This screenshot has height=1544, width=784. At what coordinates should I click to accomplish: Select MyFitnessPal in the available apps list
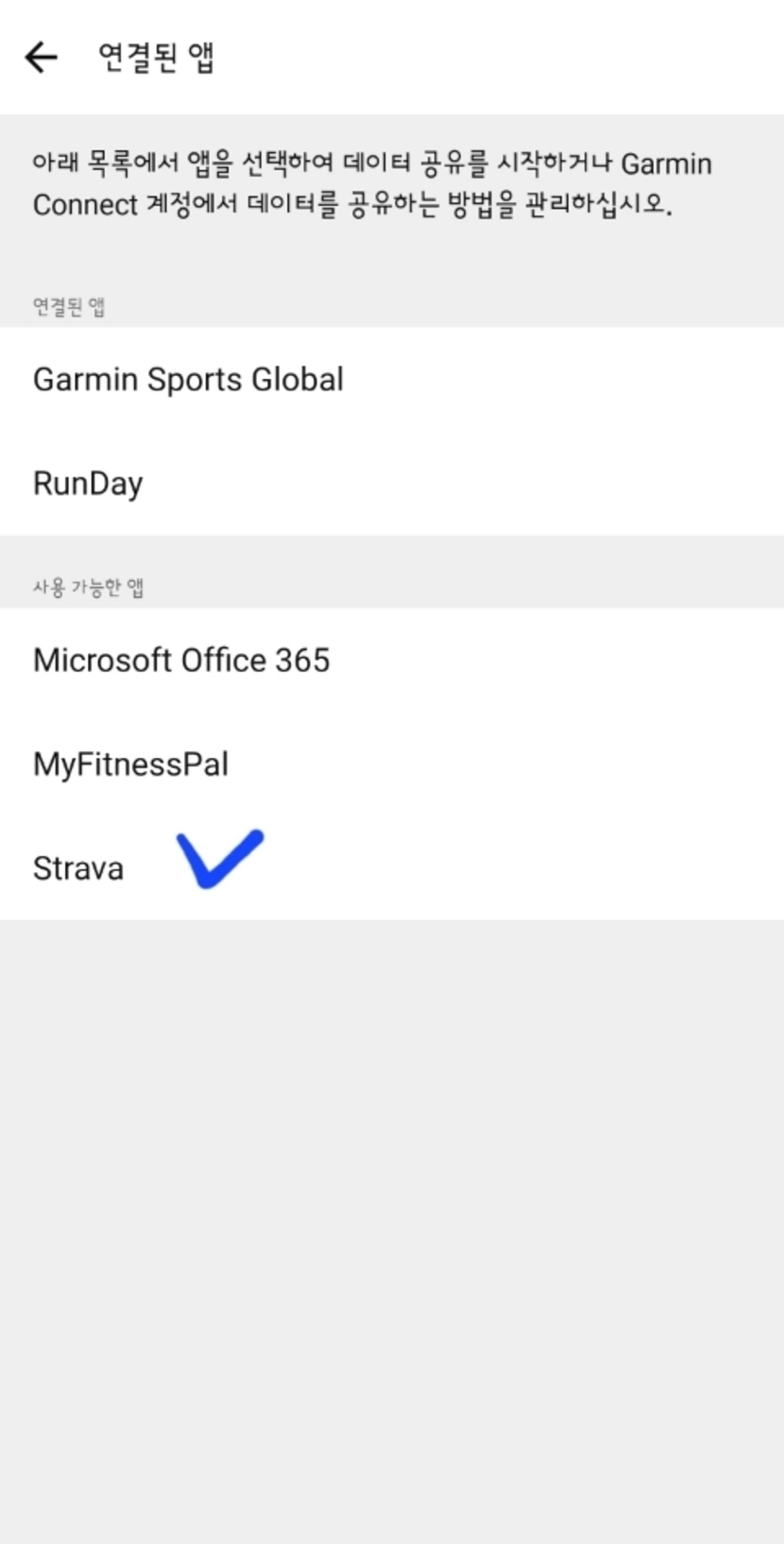[130, 764]
